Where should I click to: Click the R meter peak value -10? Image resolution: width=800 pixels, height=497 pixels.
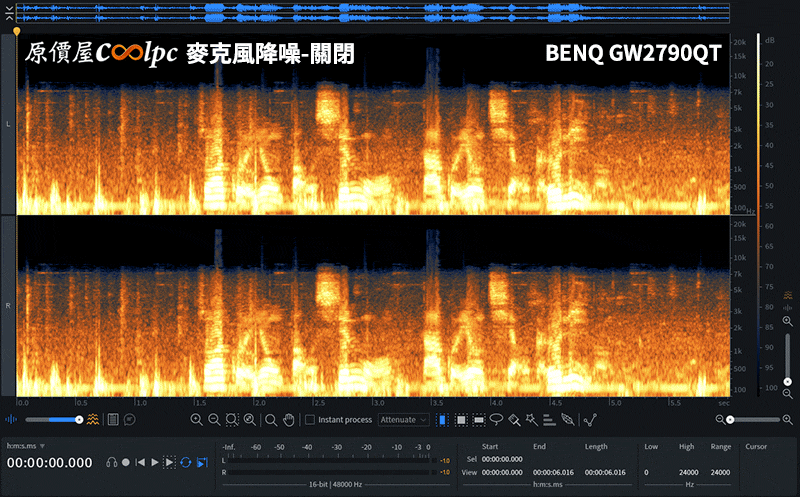pos(445,473)
